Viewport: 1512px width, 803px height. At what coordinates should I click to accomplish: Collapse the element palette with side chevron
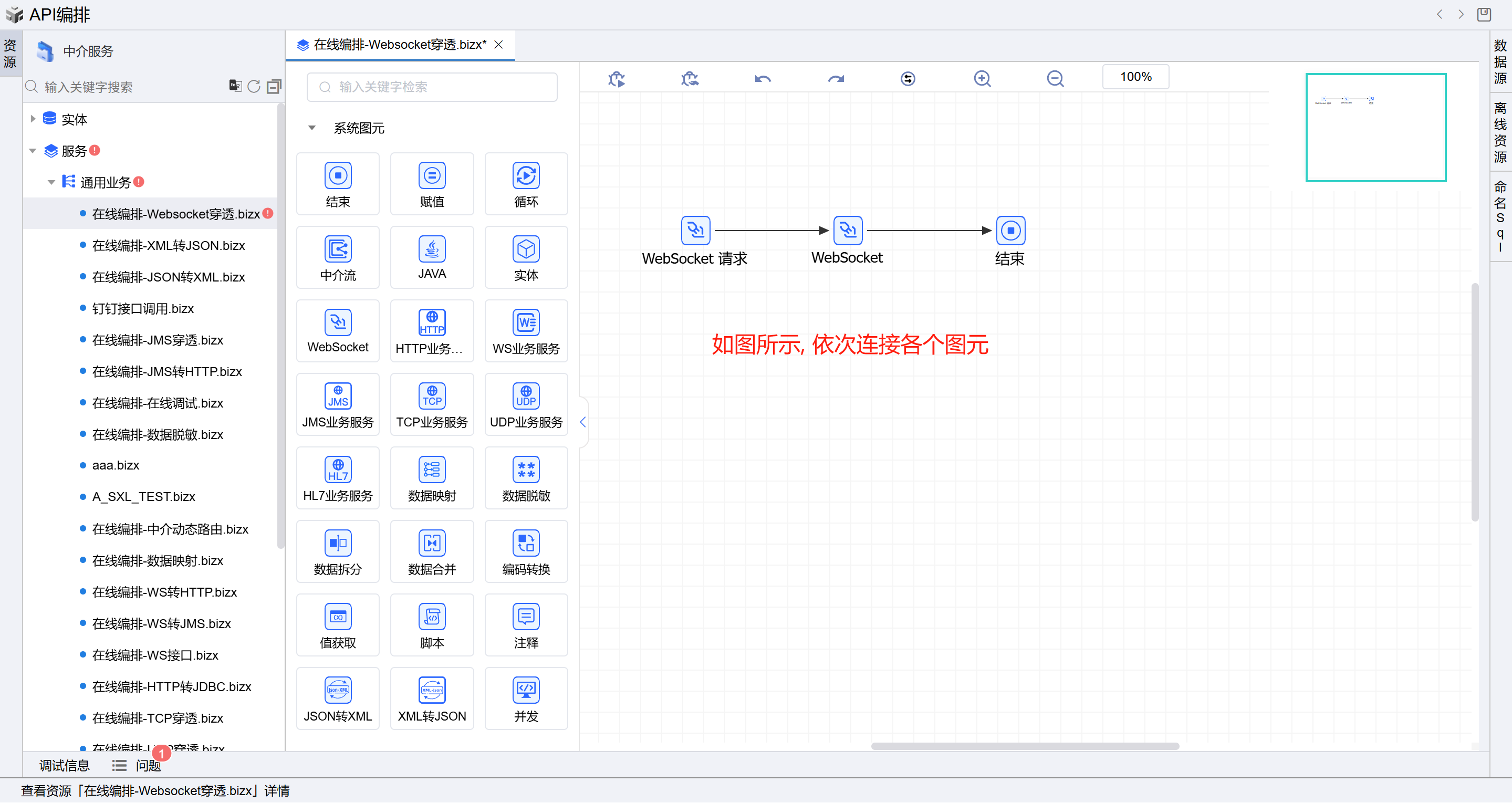(583, 422)
